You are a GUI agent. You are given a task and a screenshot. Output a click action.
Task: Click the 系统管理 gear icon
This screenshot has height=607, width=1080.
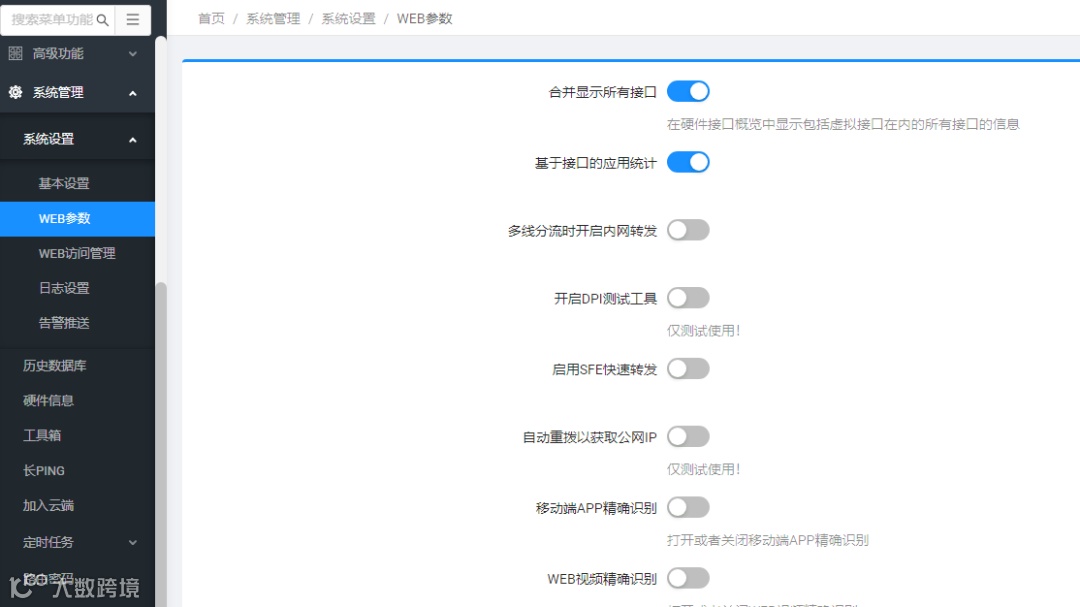point(15,92)
